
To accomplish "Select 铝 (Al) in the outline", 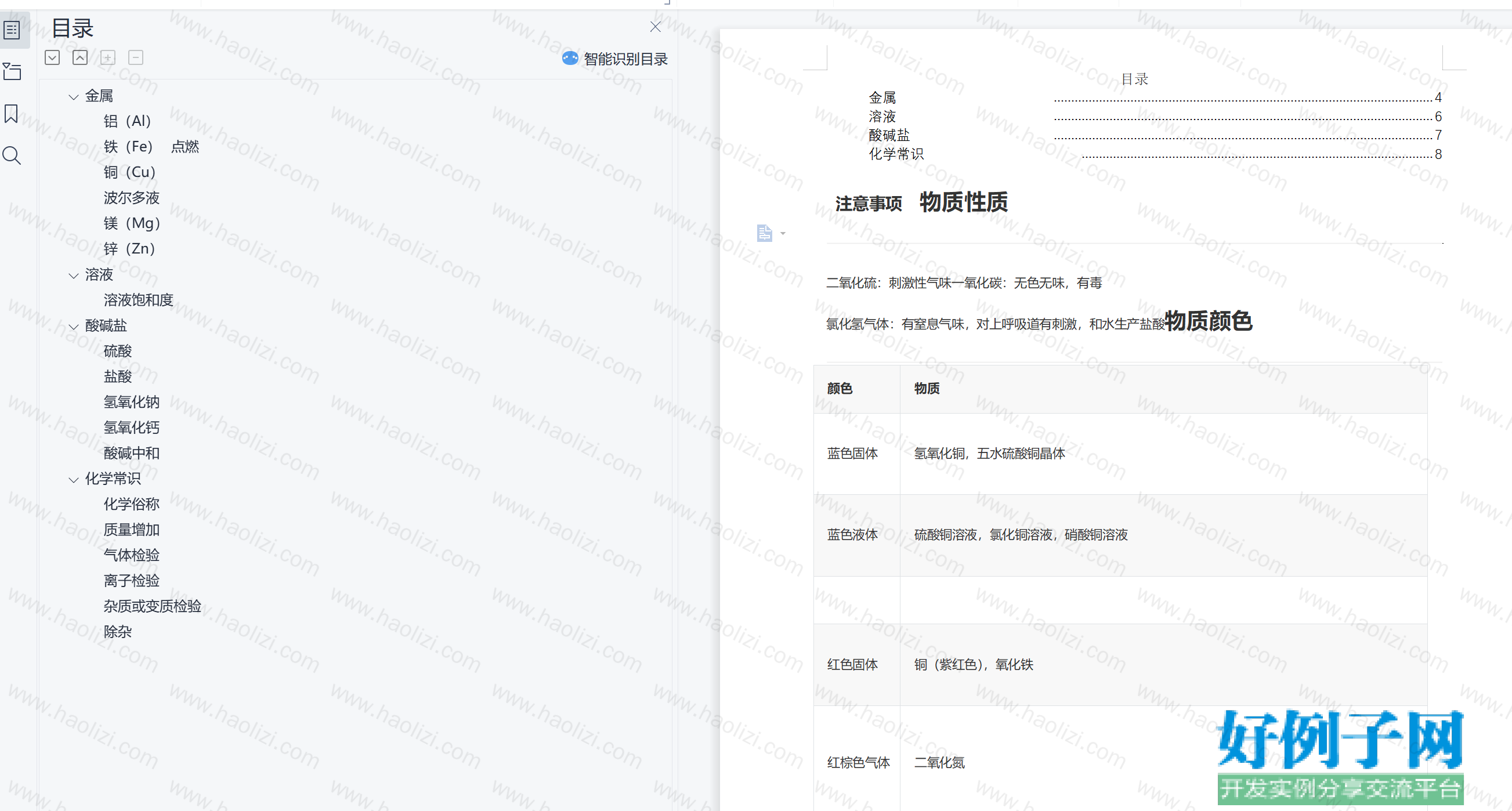I will [128, 121].
